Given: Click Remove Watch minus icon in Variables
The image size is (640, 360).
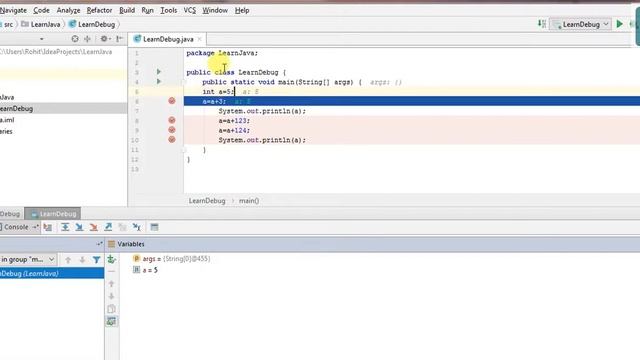Looking at the screenshot, I should [x=111, y=271].
